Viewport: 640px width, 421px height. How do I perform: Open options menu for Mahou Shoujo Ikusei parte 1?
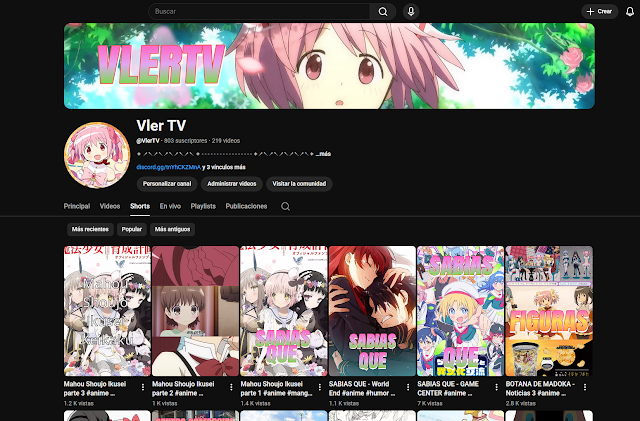[x=320, y=387]
